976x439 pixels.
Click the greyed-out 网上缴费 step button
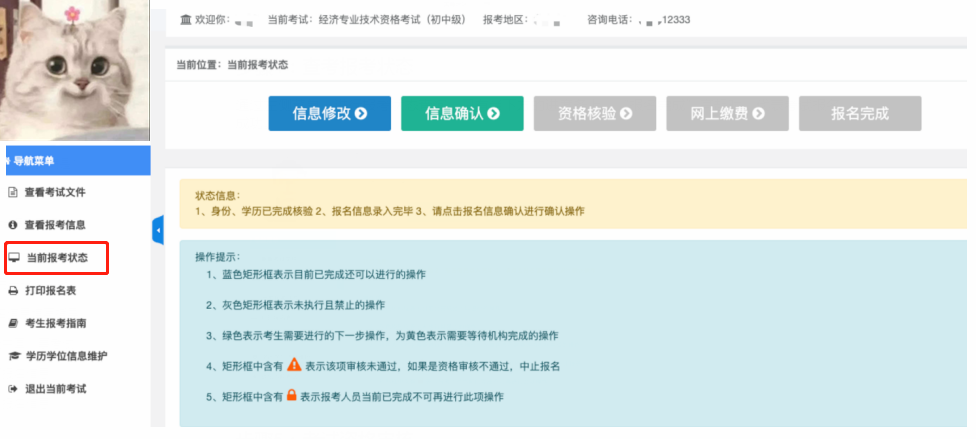point(727,114)
